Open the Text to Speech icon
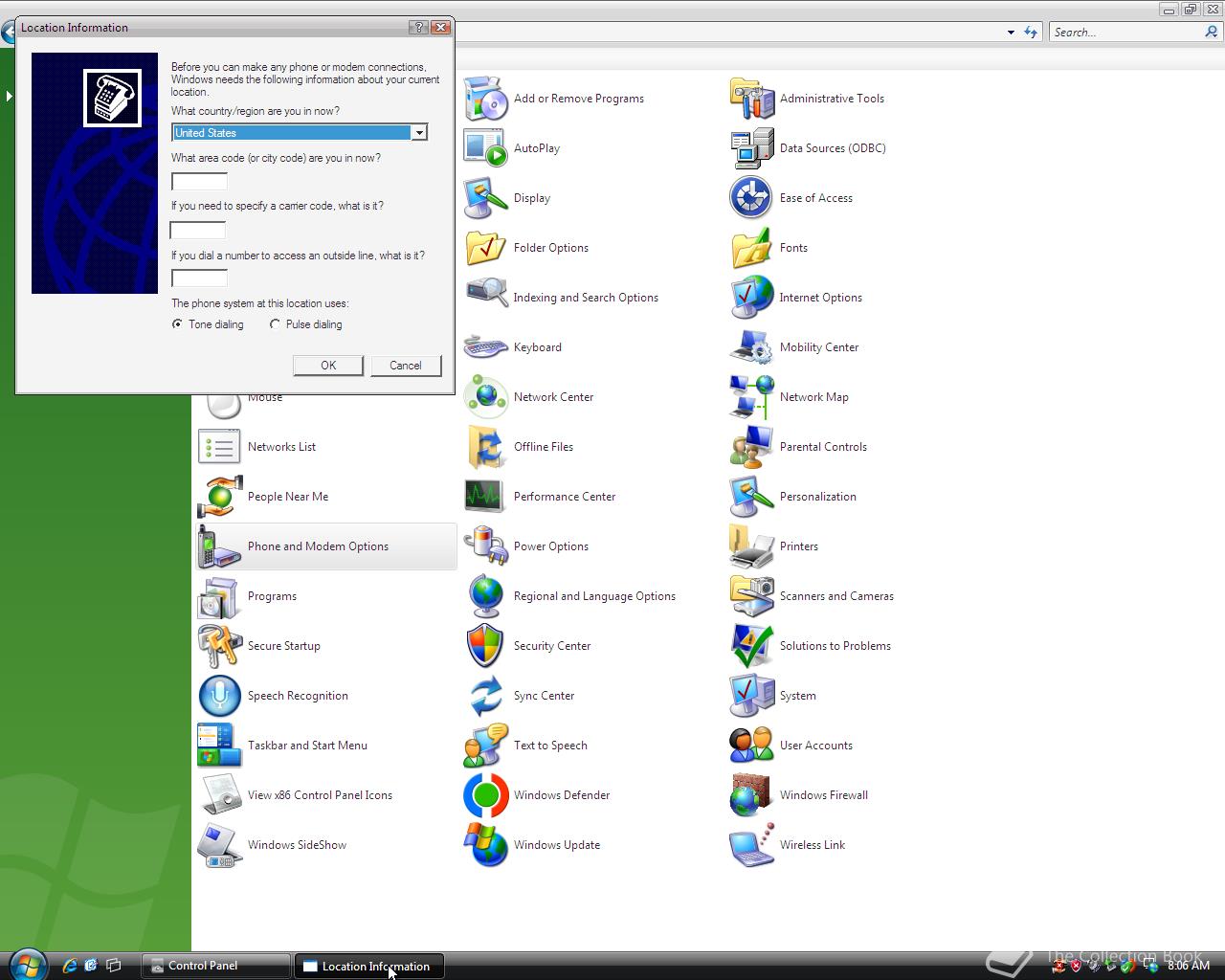The width and height of the screenshot is (1225, 980). click(x=486, y=746)
